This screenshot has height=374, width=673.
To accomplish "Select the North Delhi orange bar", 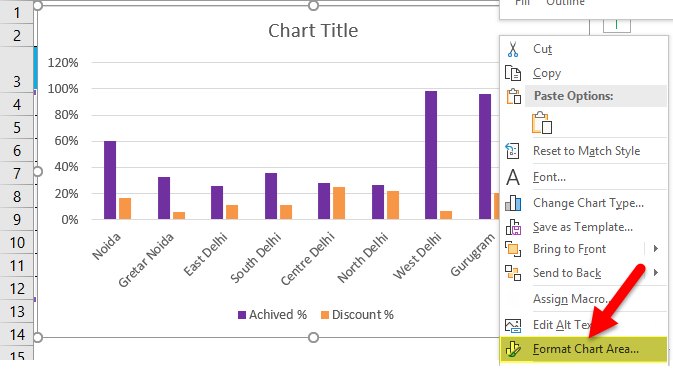I will [393, 205].
